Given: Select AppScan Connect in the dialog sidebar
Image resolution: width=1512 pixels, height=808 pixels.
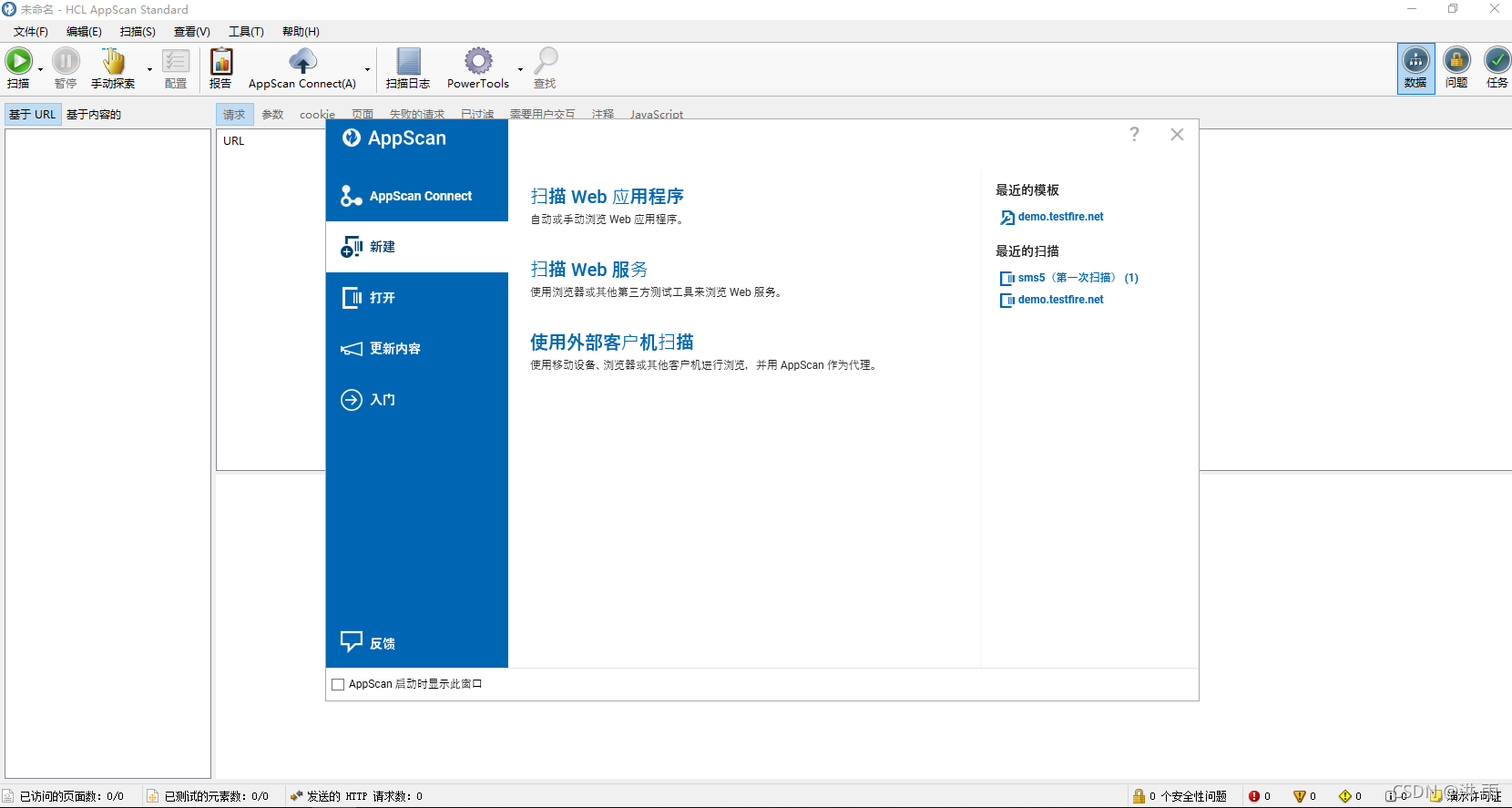Looking at the screenshot, I should coord(417,196).
